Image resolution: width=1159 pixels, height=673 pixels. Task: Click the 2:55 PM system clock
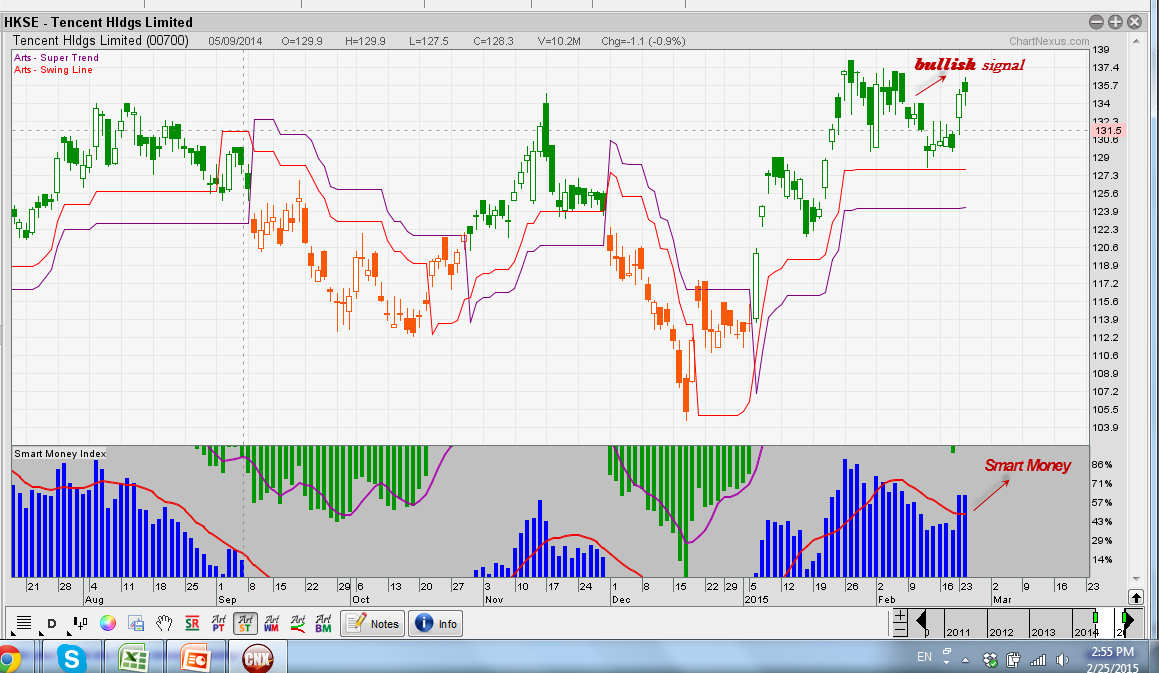pos(1112,652)
